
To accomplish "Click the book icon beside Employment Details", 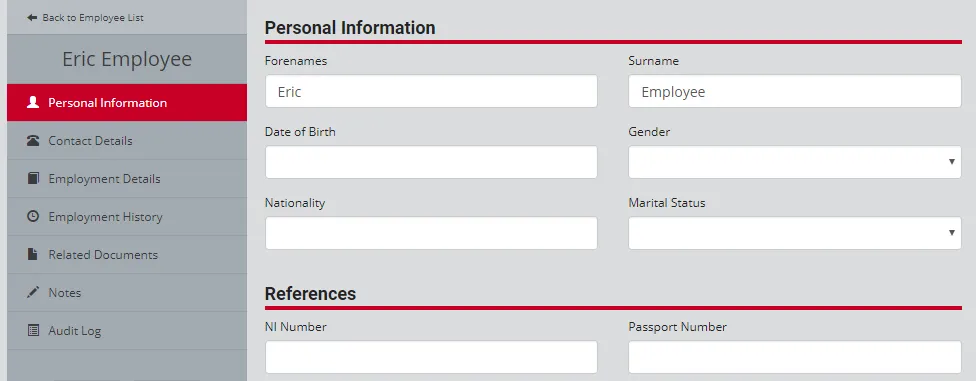I will (x=33, y=179).
